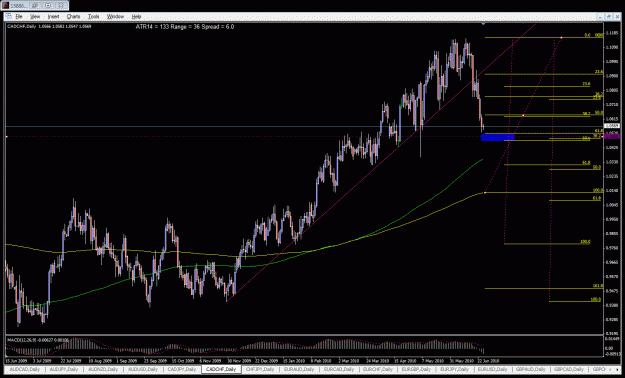This screenshot has width=625, height=378.
Task: Click the 161.8 Fibonacci level label
Action: click(x=597, y=286)
